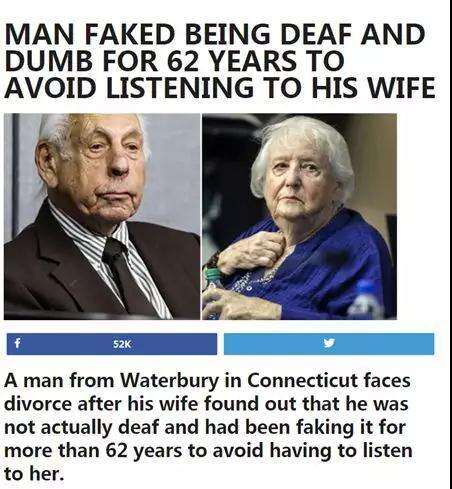Click 'DUMB FOR 62 YEARS TO' in headline
Image resolution: width=452 pixels, height=489 pixels.
(175, 61)
